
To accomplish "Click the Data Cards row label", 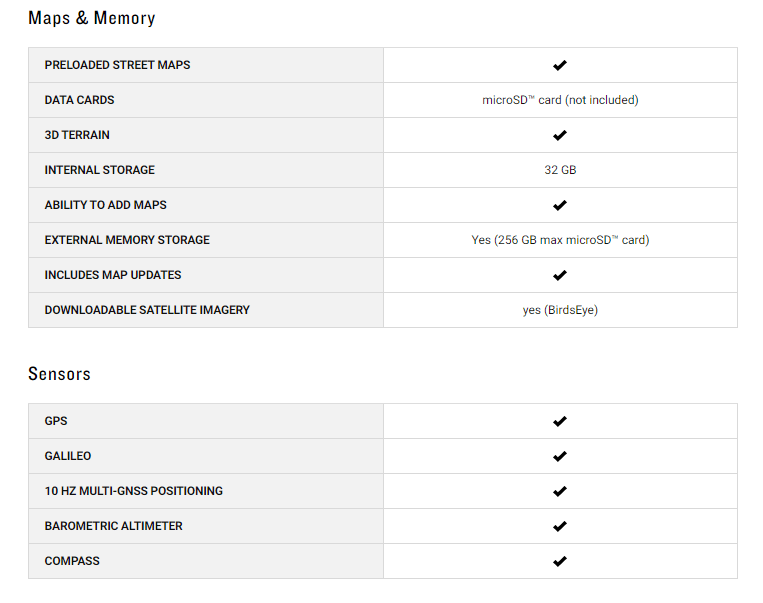I will (x=79, y=100).
